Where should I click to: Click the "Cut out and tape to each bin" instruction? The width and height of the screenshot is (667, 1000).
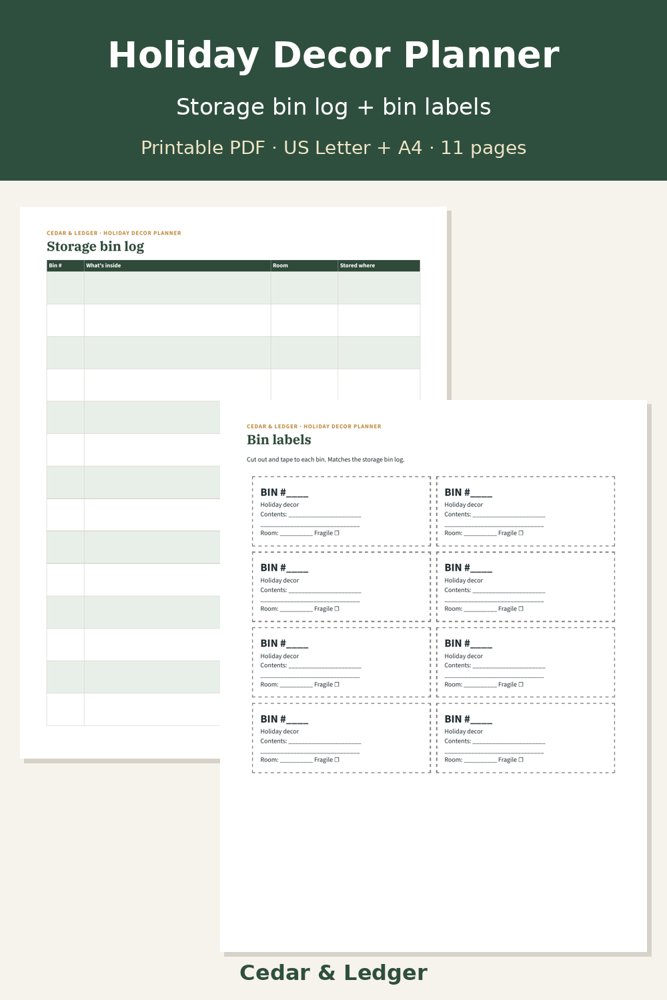click(325, 459)
